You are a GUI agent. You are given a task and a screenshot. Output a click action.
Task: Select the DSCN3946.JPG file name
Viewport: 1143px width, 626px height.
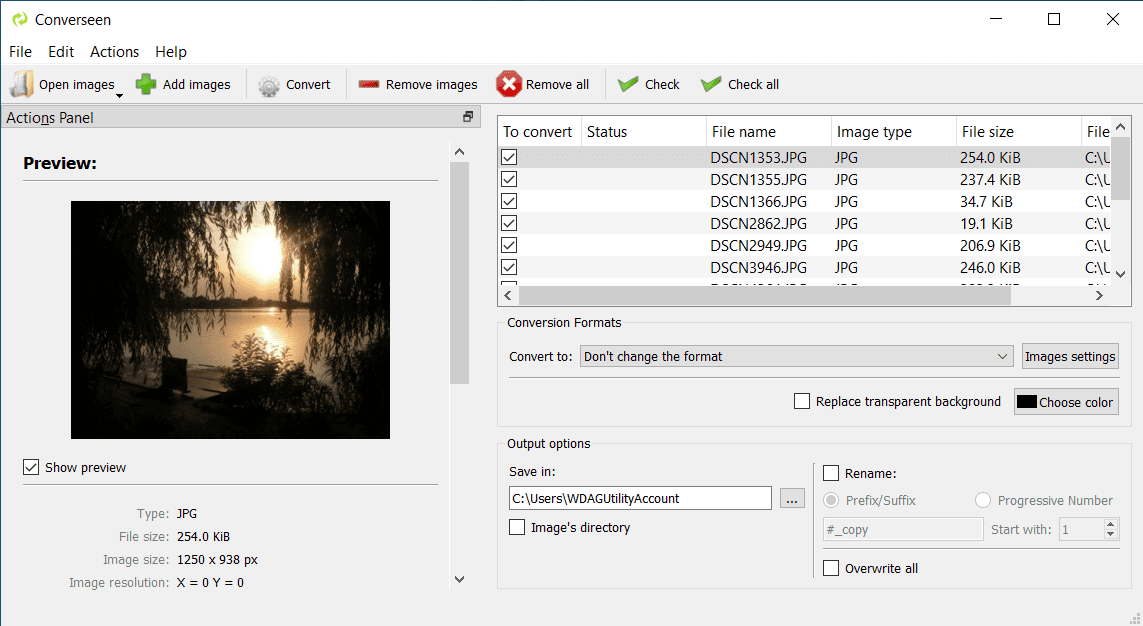pos(758,267)
